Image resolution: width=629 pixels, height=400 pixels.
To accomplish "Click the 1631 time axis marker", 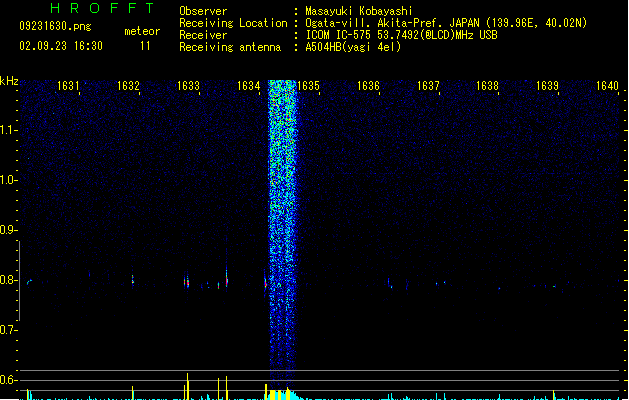I will [68, 86].
